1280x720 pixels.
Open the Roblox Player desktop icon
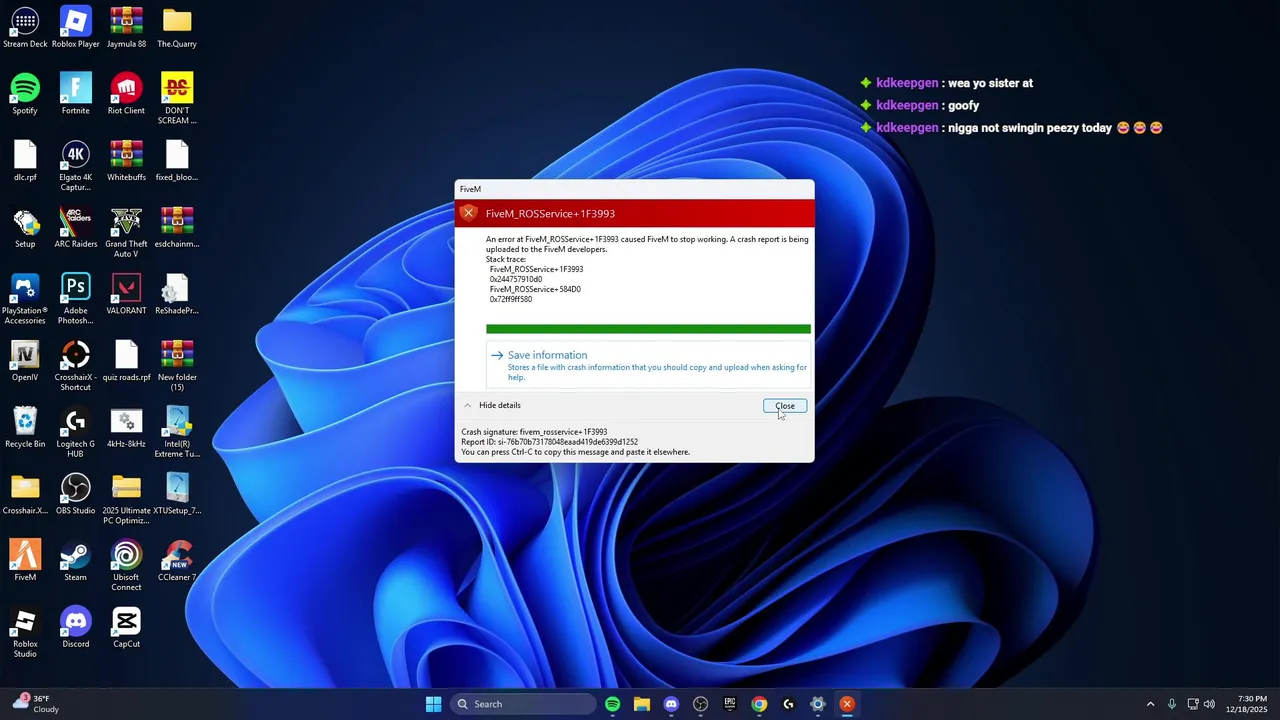(75, 27)
